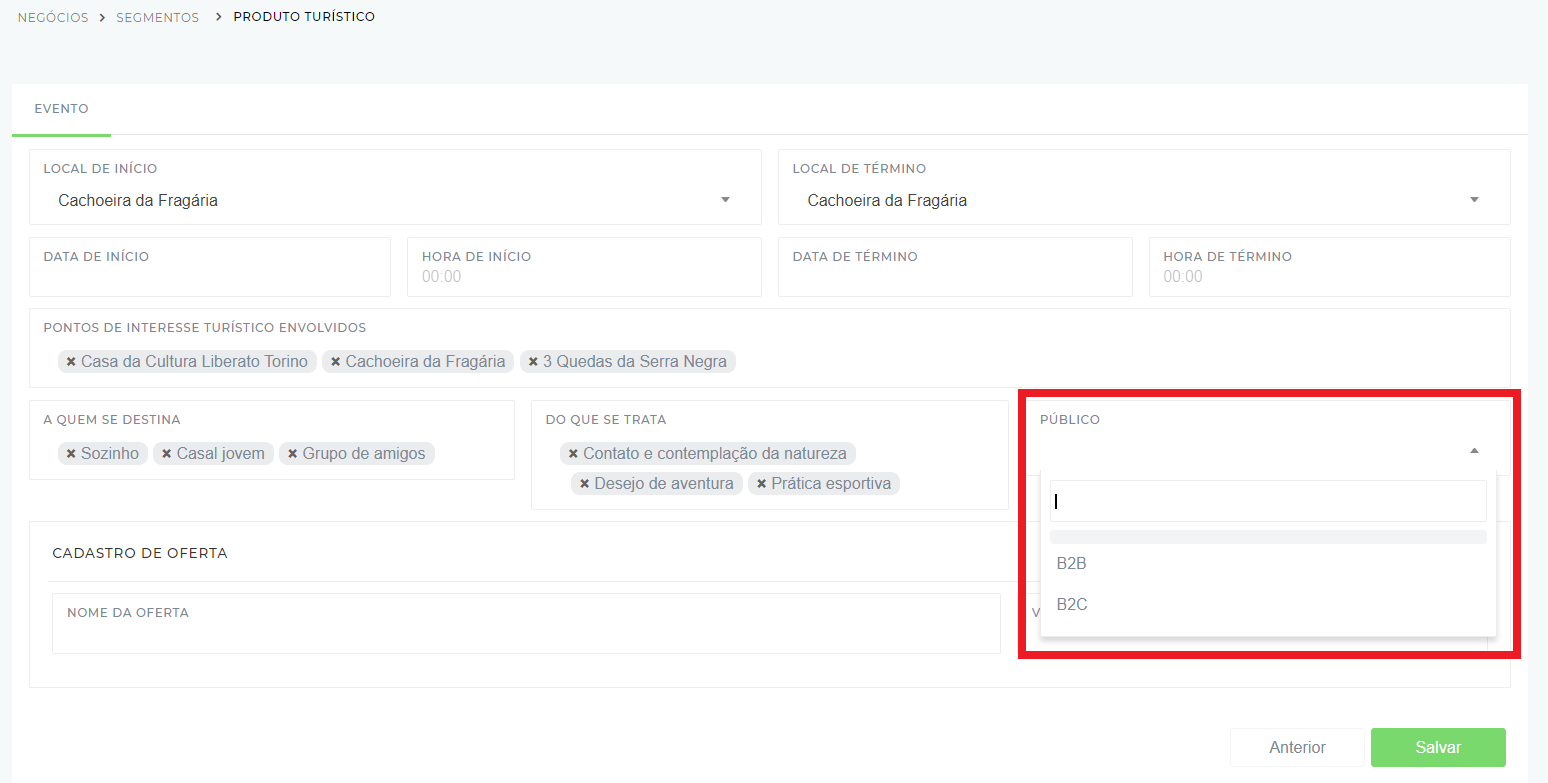Remove the Sozinho tag
Viewport: 1548px width, 783px height.
[71, 454]
